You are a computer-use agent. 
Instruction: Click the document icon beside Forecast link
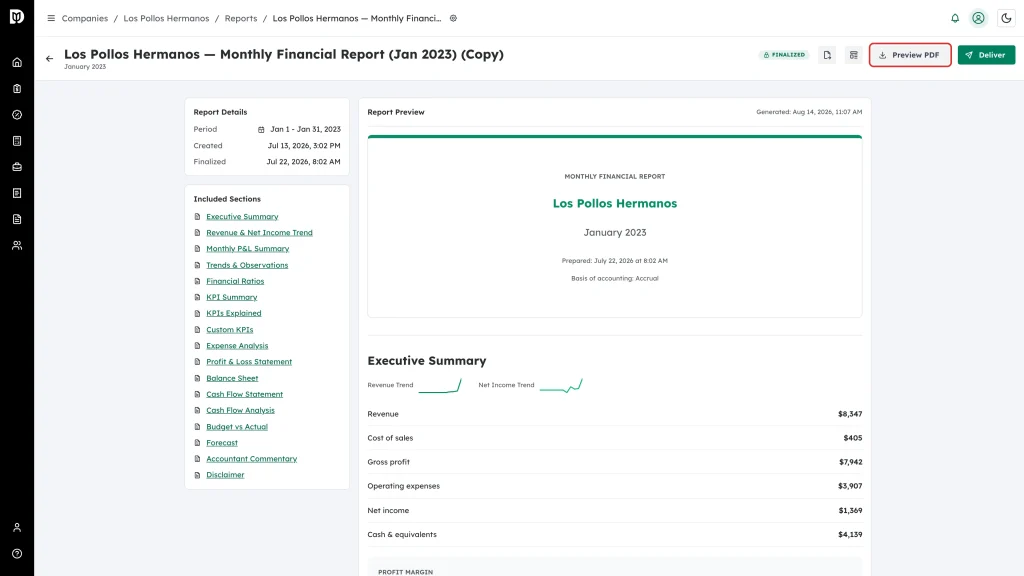[x=197, y=443]
